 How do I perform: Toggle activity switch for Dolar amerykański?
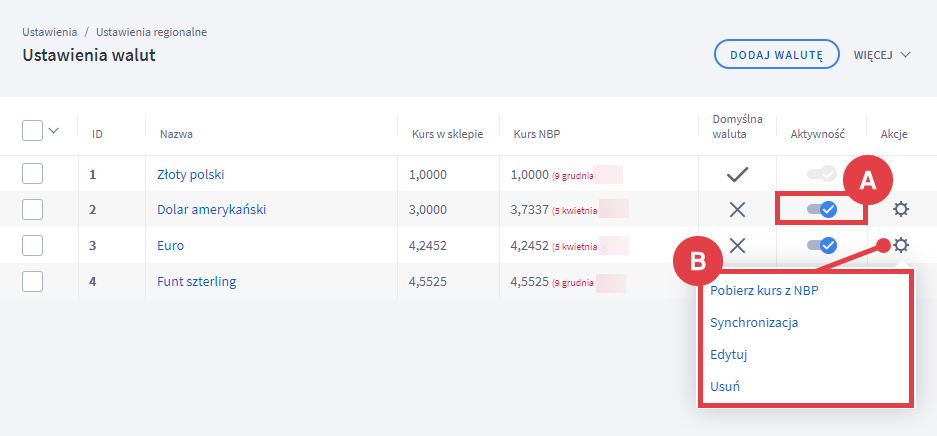tap(821, 210)
